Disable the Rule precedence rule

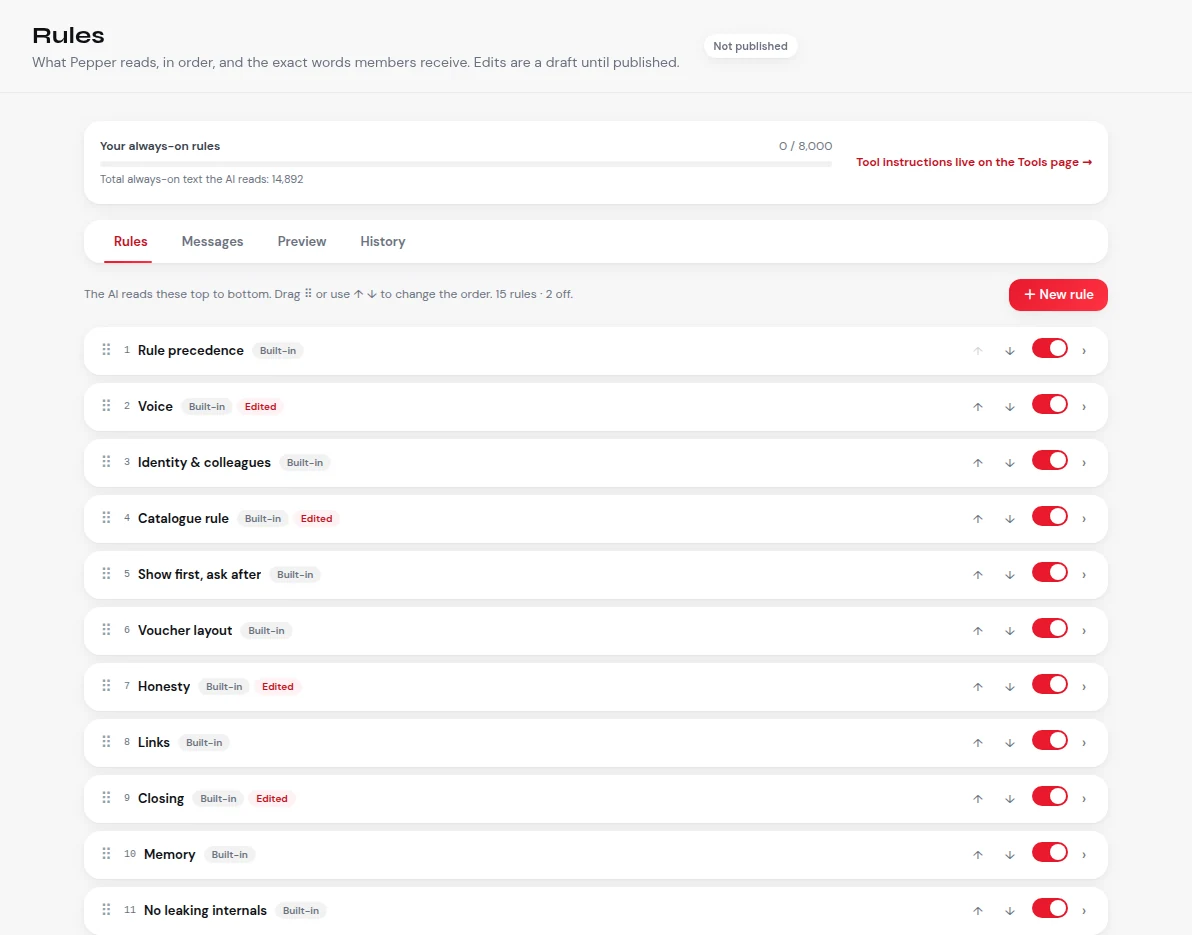click(x=1050, y=349)
